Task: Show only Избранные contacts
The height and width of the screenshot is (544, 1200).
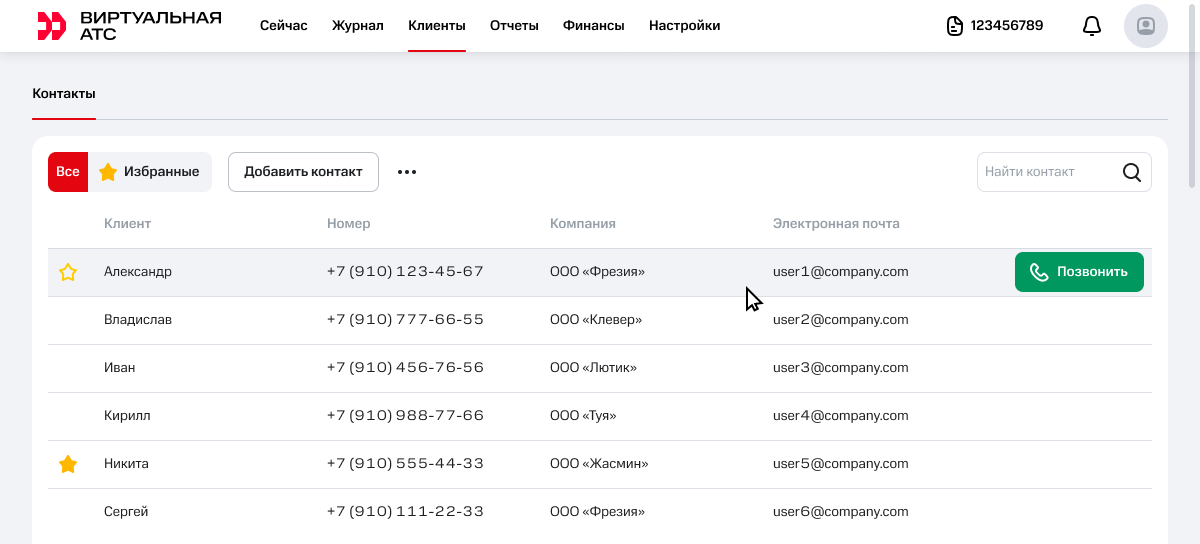Action: coord(150,172)
